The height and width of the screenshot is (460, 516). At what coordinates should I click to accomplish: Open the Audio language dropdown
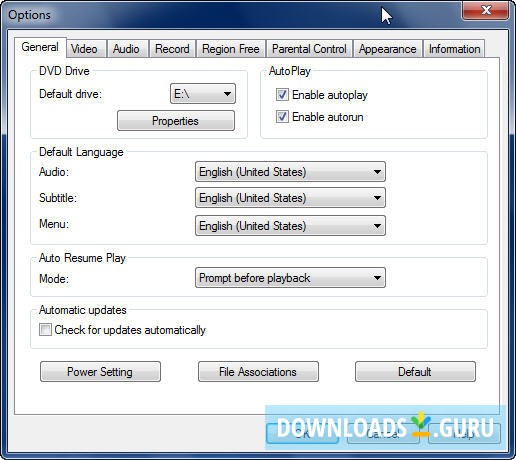click(x=290, y=172)
